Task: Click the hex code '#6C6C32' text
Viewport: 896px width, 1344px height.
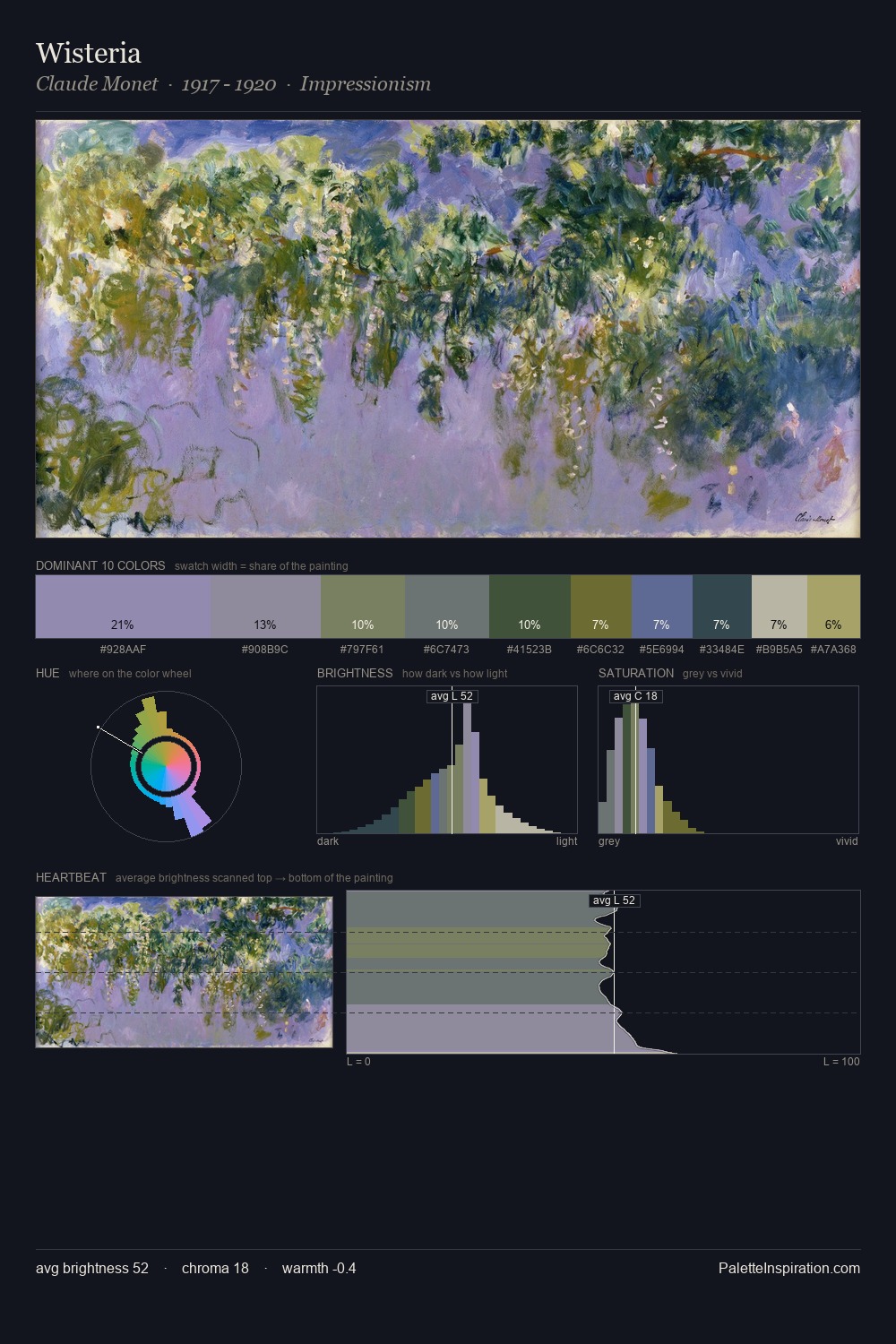Action: point(601,649)
